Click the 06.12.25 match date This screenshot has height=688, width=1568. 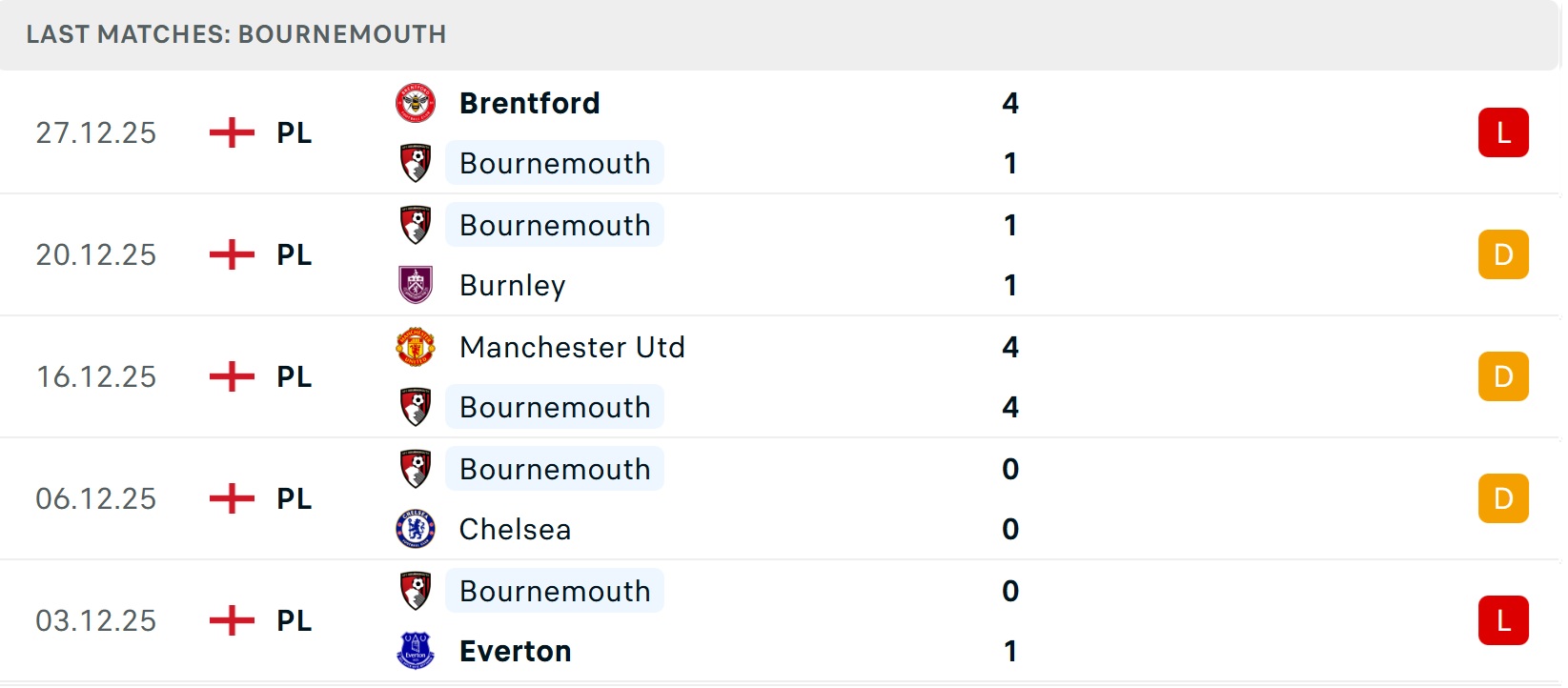[95, 498]
